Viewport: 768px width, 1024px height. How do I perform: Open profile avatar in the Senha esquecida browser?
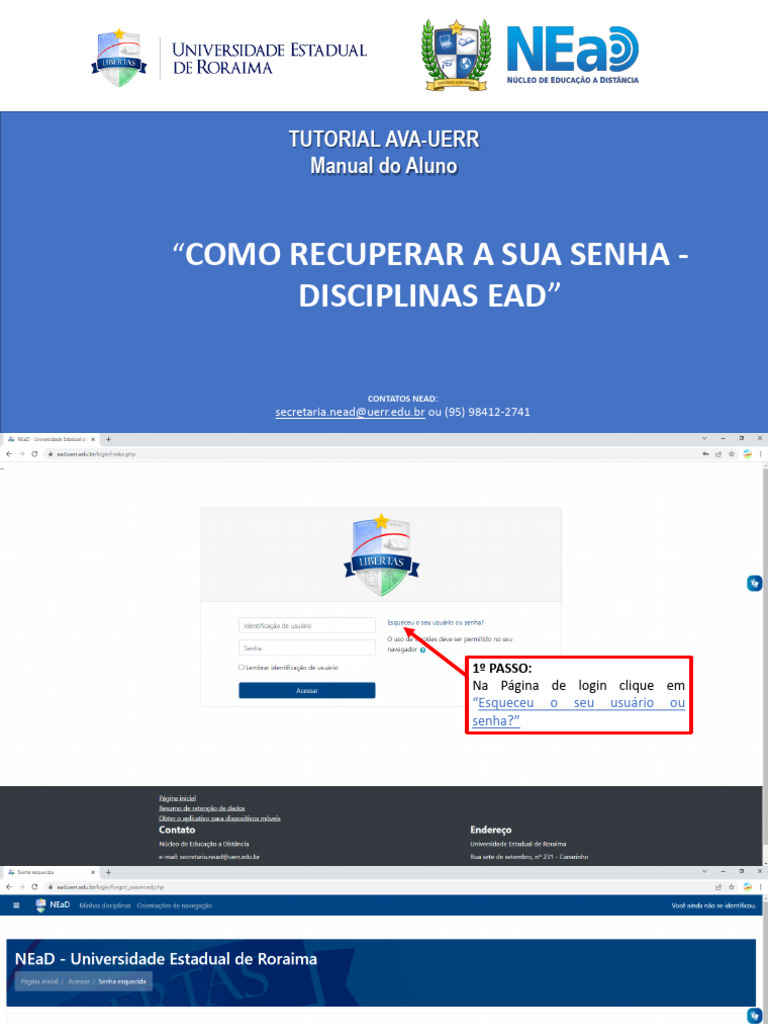(748, 887)
